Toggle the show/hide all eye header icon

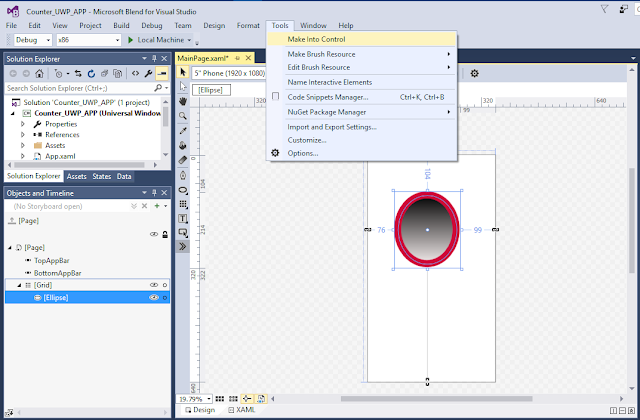pos(153,234)
